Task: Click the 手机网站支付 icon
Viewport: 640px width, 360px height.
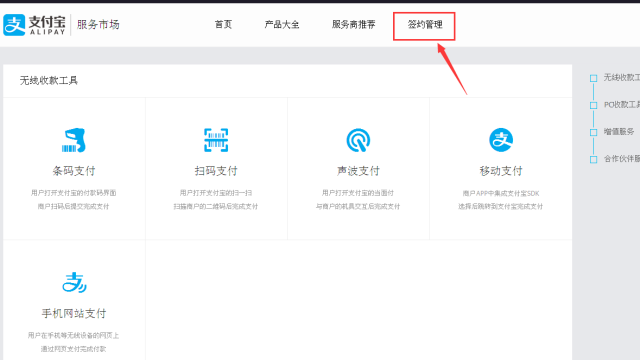Action: (x=74, y=282)
